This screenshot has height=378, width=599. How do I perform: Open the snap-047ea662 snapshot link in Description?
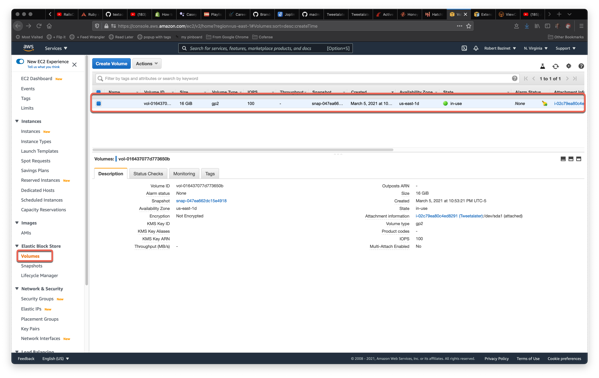click(x=201, y=201)
